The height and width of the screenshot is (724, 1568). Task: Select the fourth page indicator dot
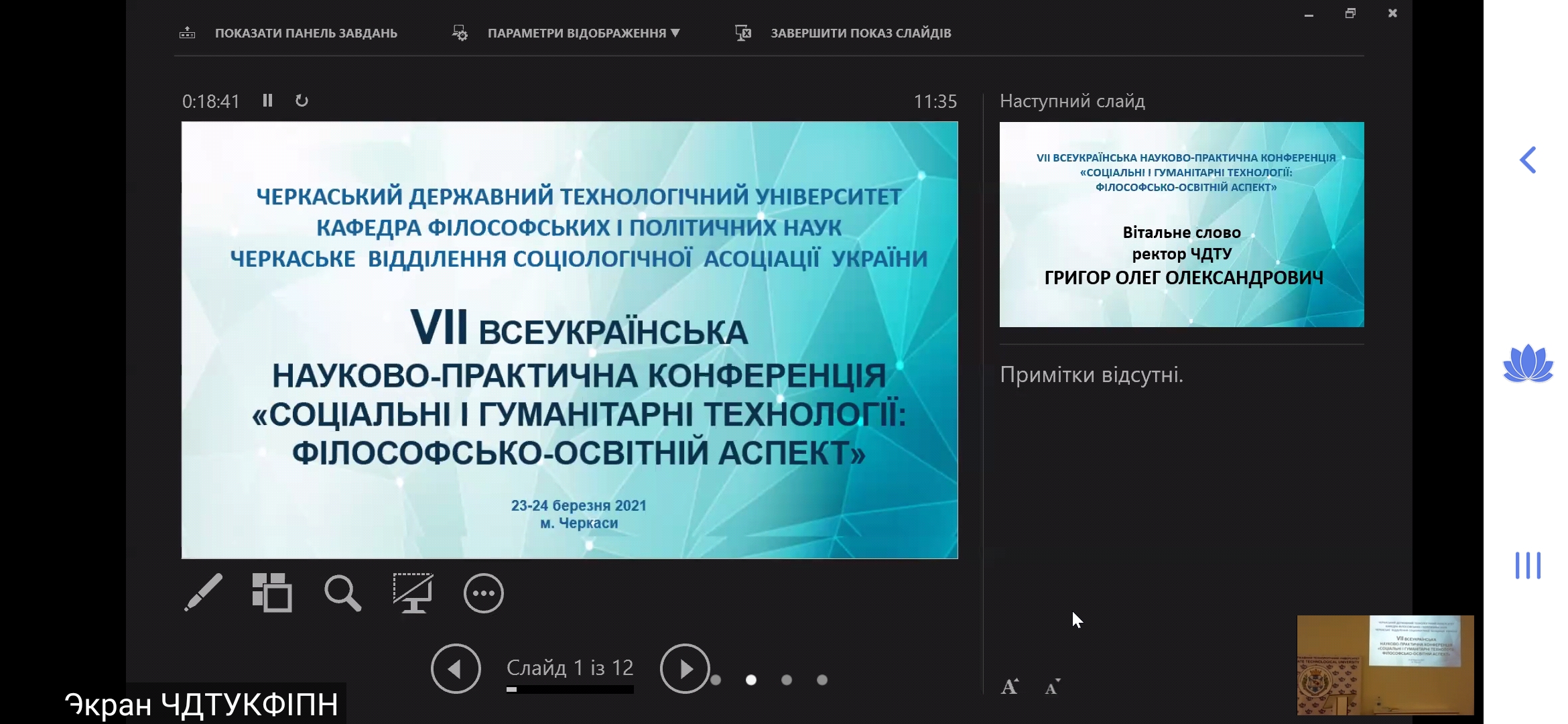822,680
